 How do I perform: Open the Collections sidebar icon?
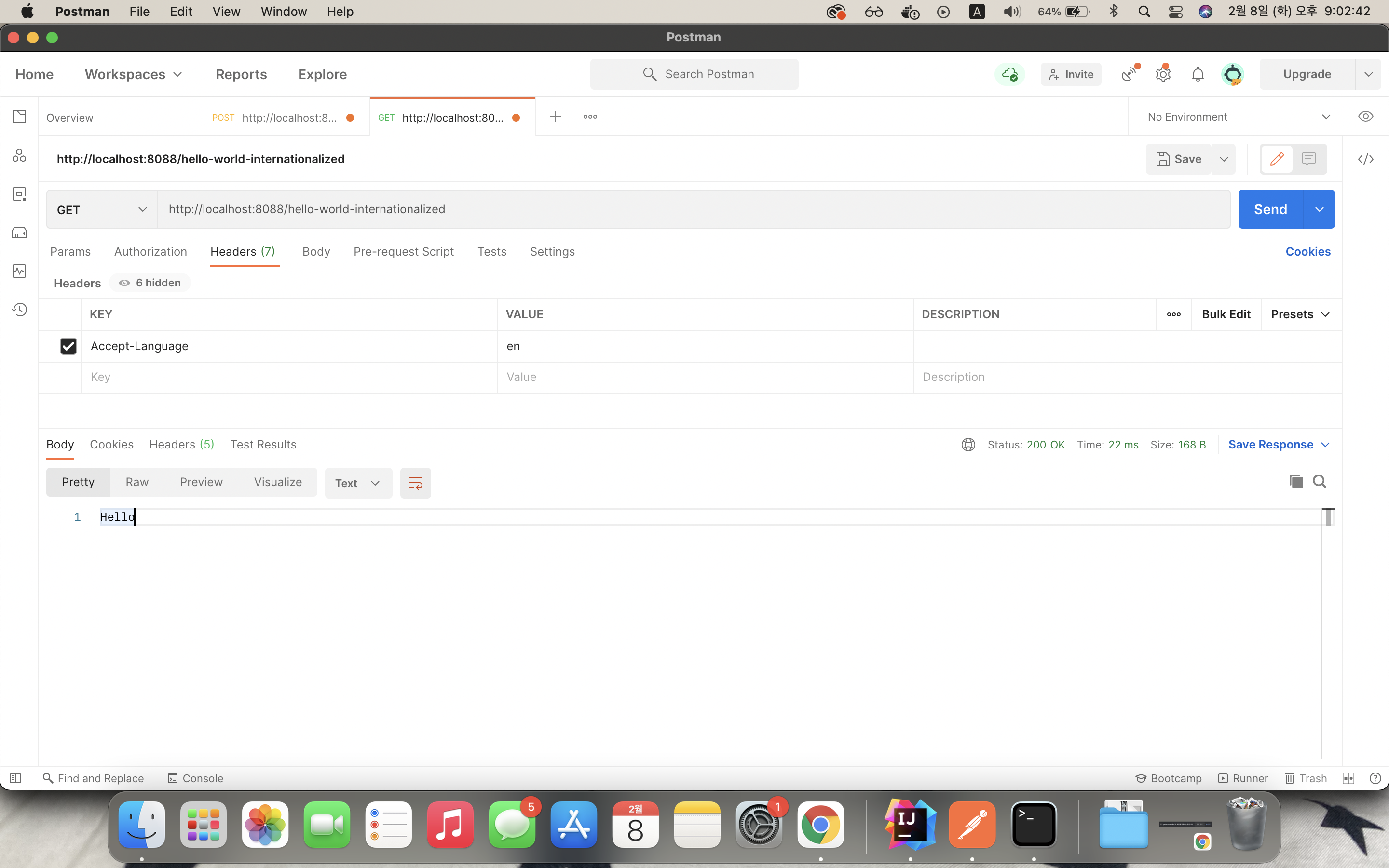19,117
